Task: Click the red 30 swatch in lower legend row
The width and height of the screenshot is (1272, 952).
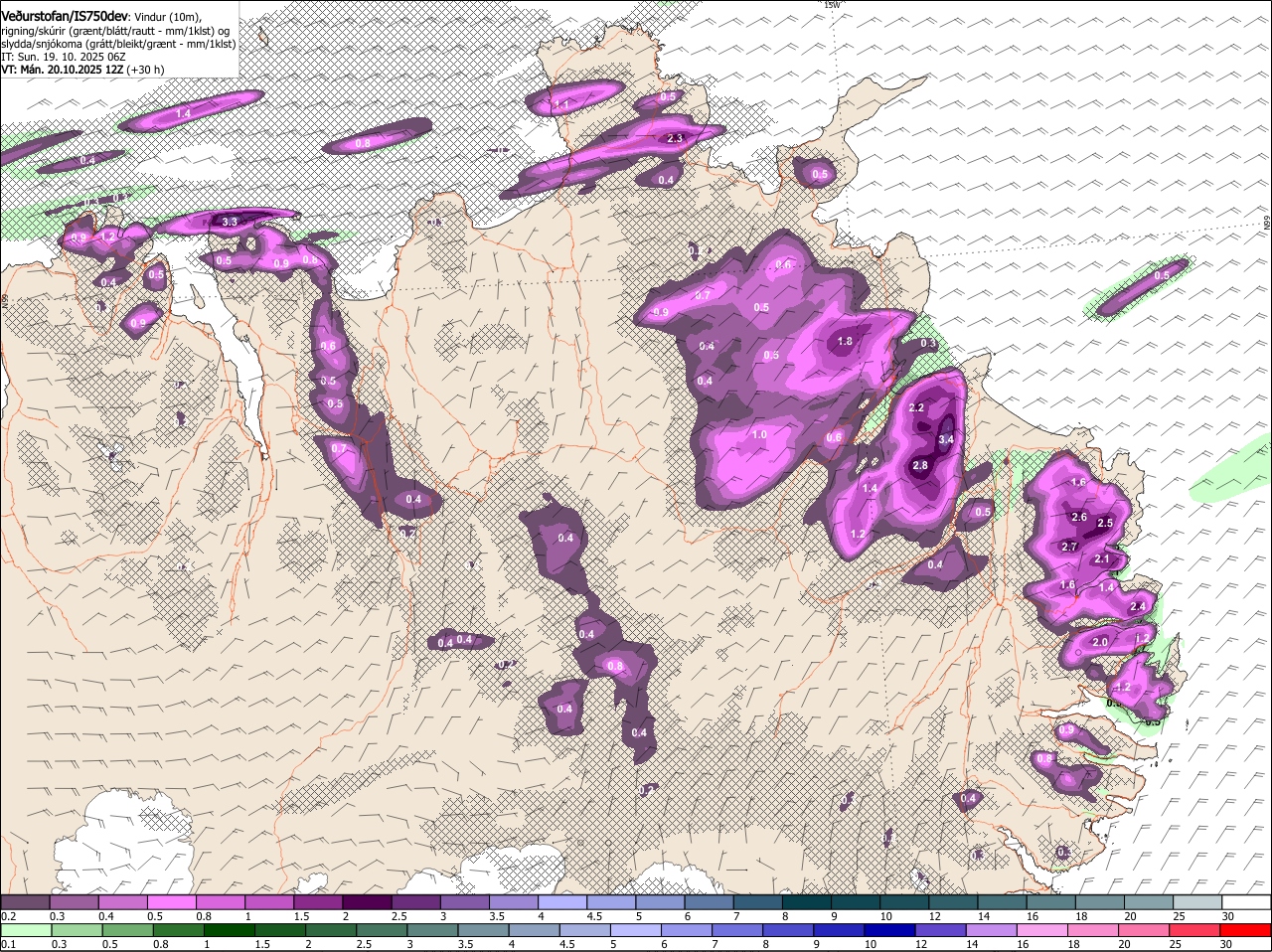Action: (1247, 929)
